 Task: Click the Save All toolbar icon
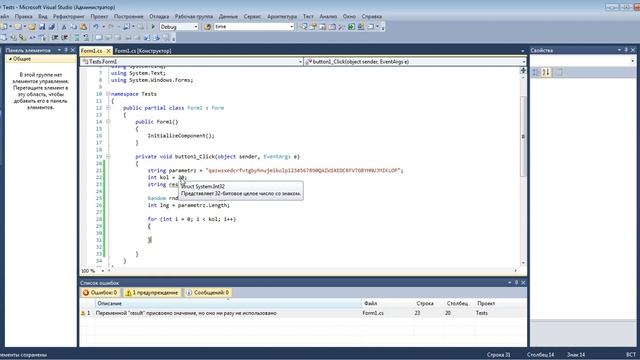(51, 27)
